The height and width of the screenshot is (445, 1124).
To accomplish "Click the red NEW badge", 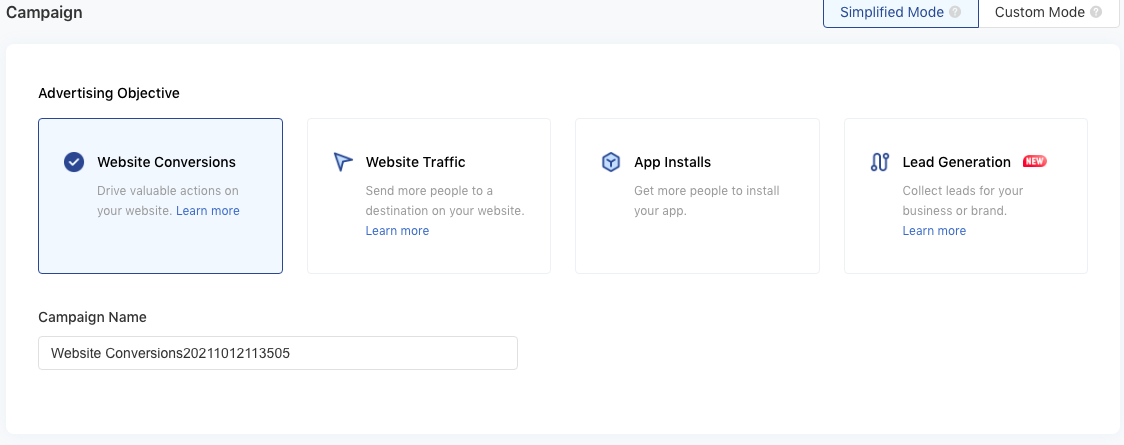I will click(1034, 161).
